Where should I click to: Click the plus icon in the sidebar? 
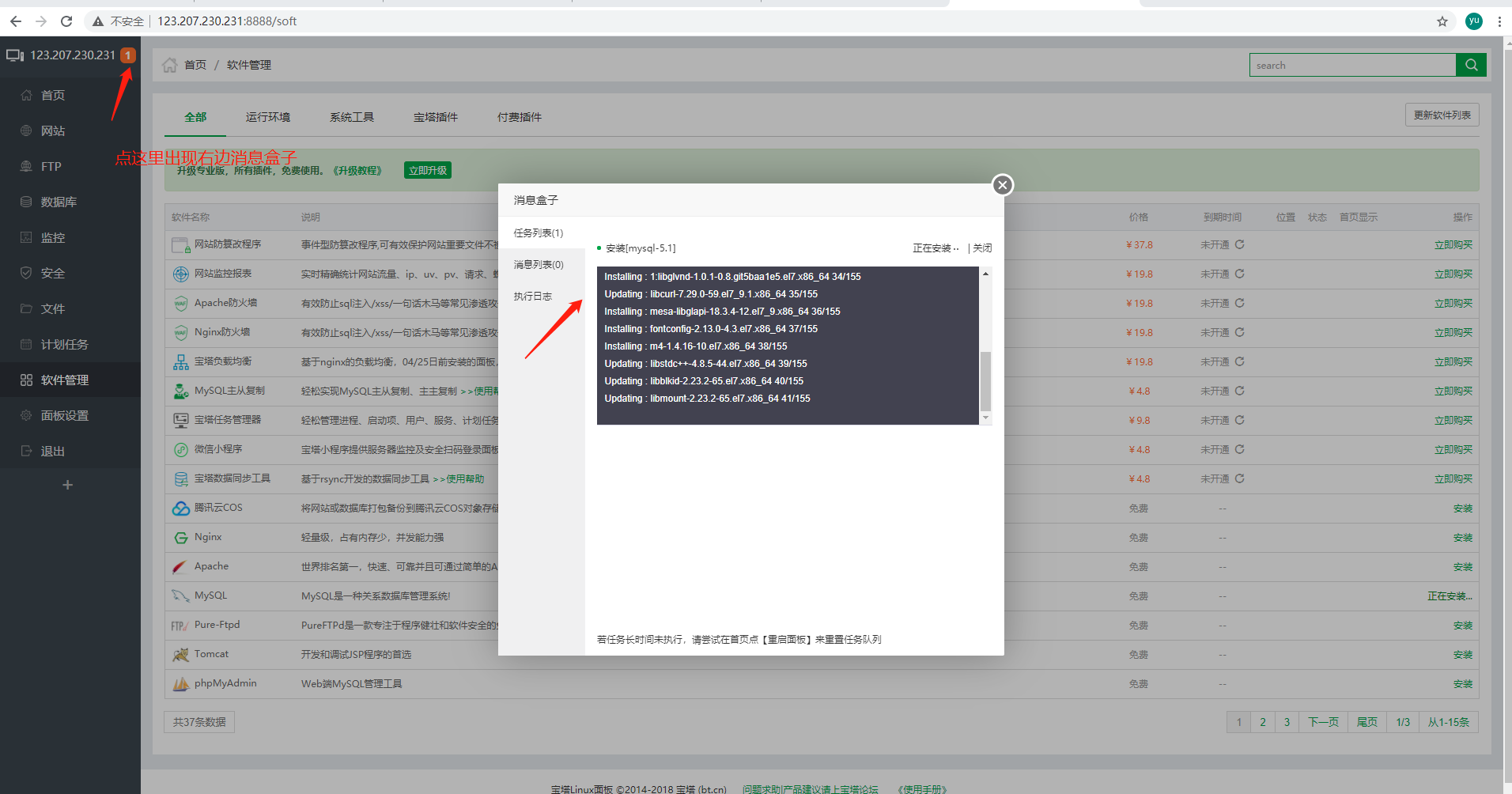[x=68, y=485]
